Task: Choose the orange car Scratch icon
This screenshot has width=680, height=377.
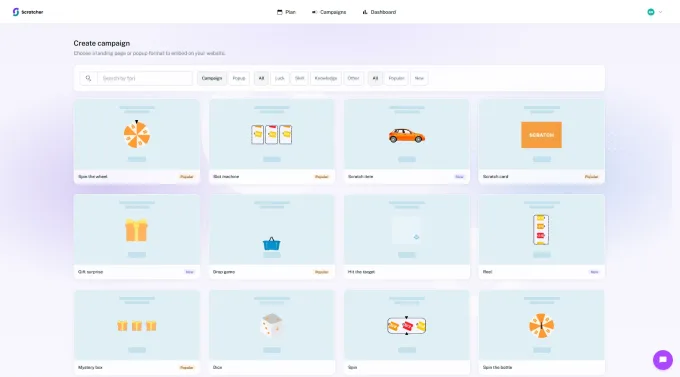Action: [x=407, y=136]
